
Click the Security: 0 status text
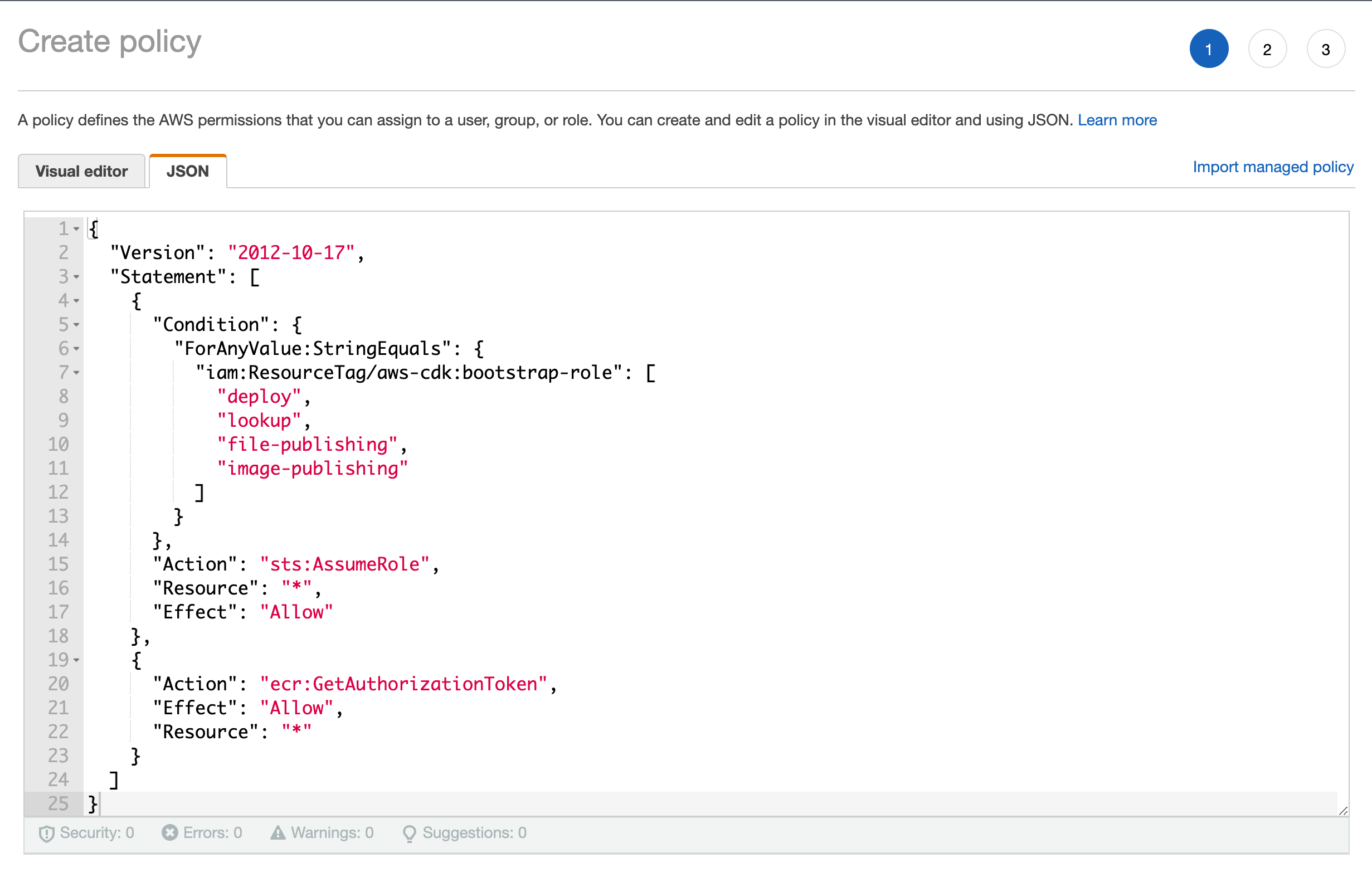[x=97, y=833]
